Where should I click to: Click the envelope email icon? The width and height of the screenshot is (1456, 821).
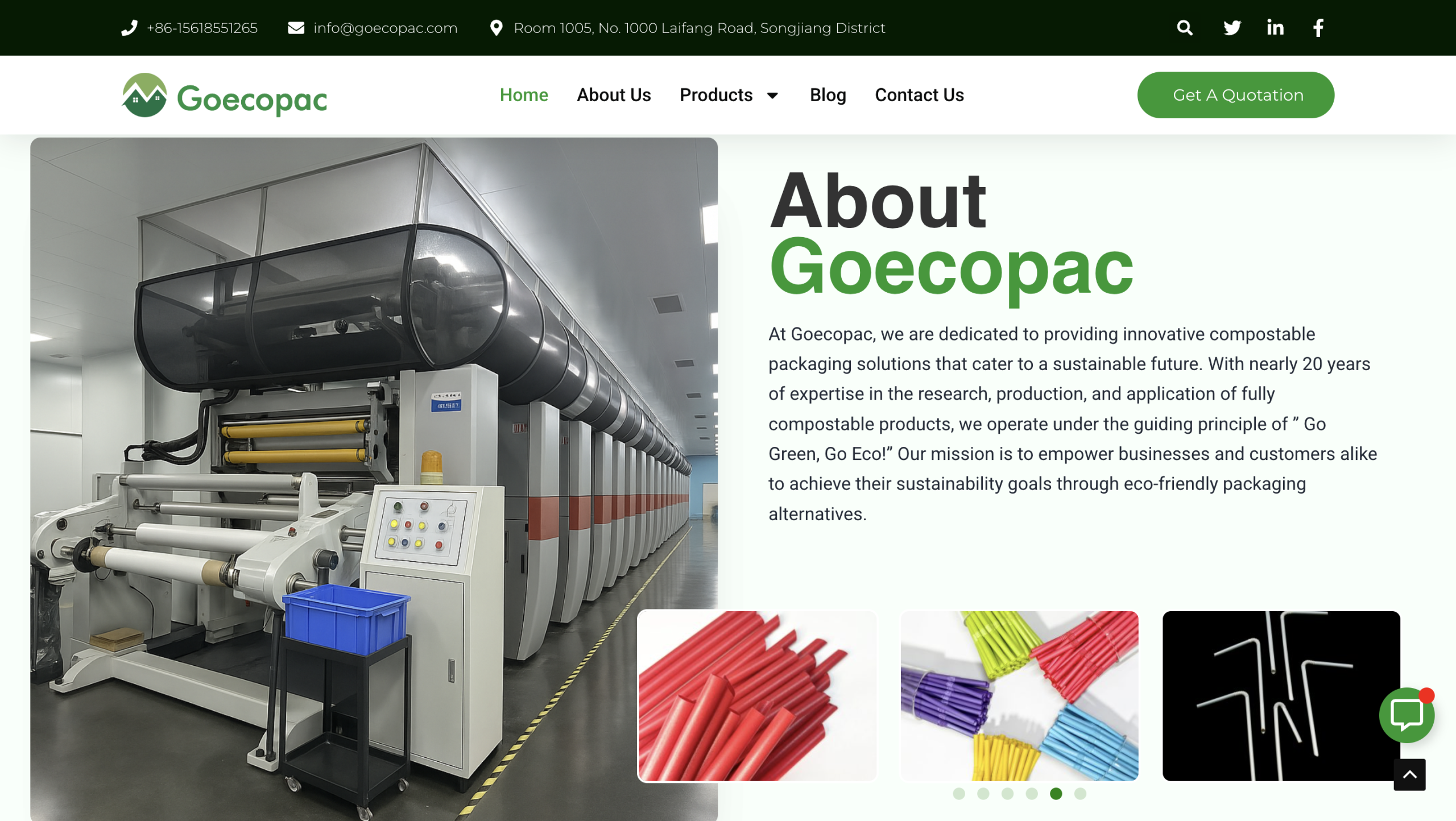(296, 28)
